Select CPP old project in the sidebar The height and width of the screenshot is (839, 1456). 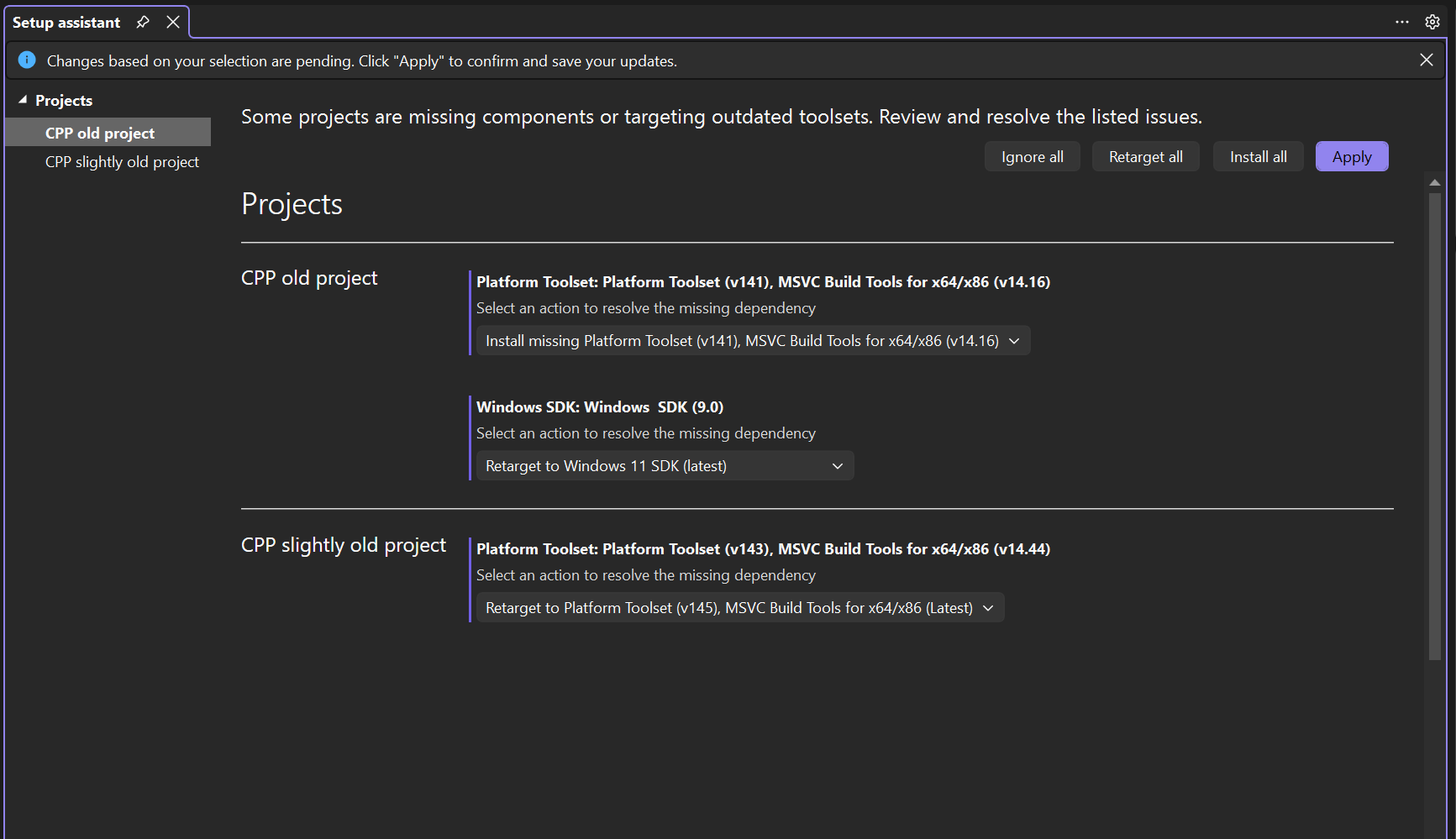tap(99, 132)
